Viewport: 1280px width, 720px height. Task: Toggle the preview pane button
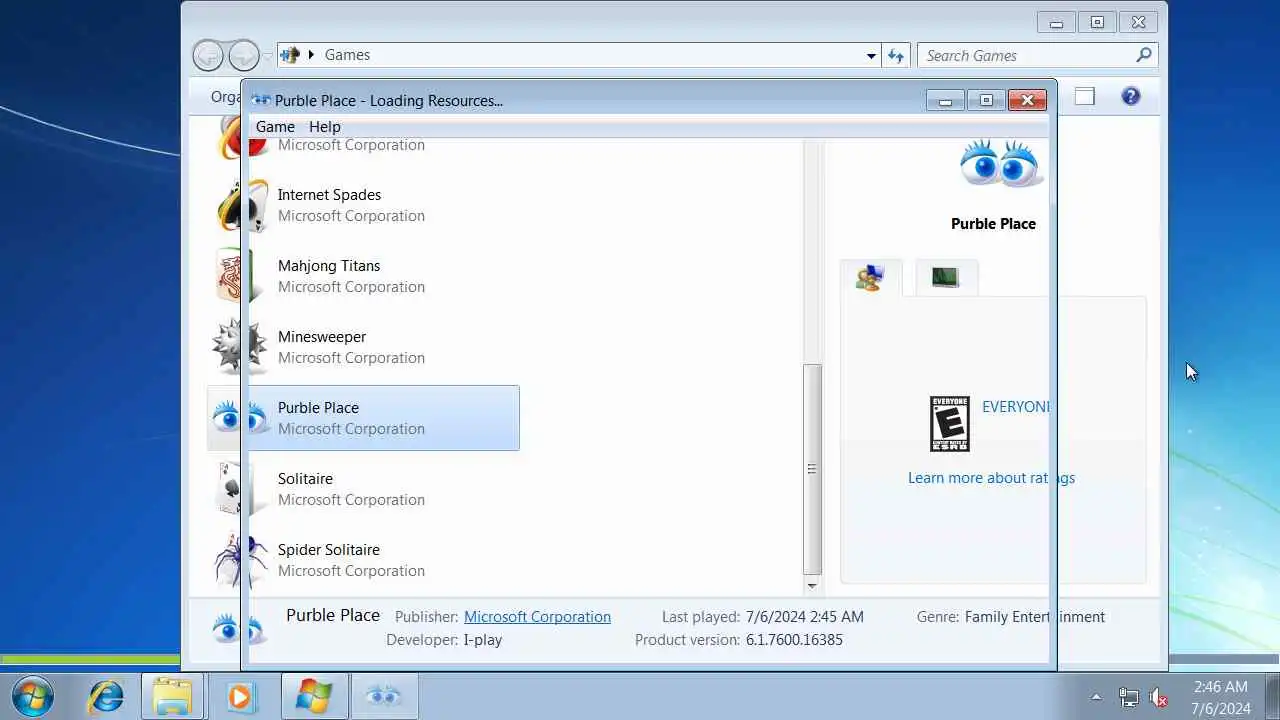1085,96
